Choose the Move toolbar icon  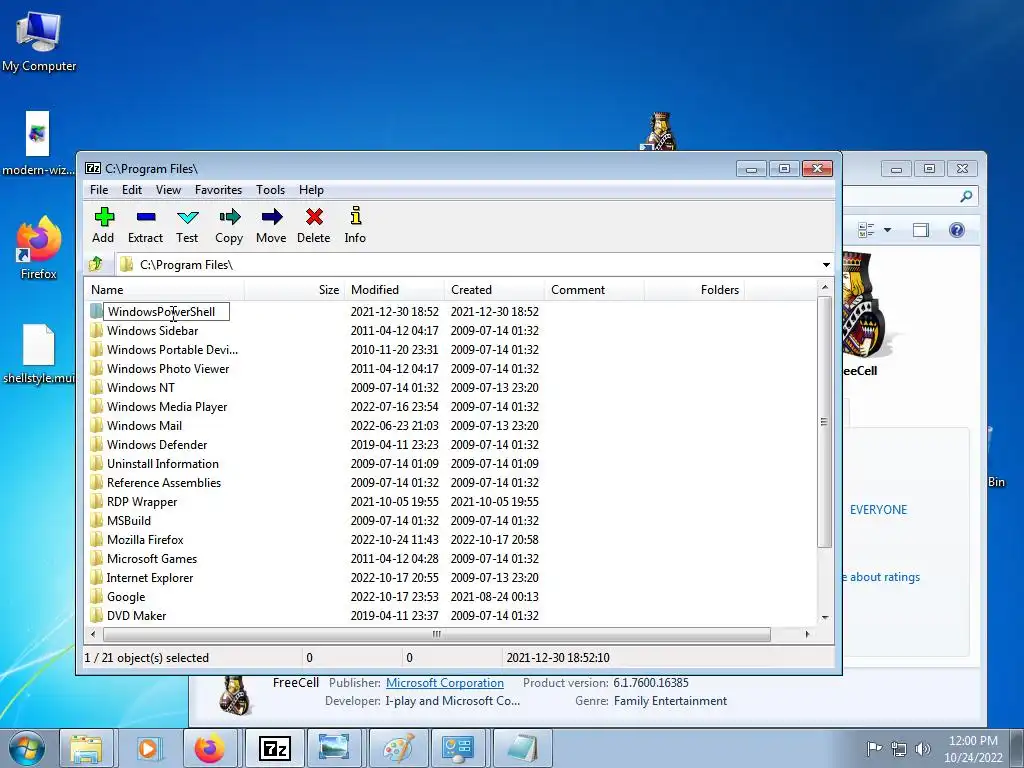(271, 226)
